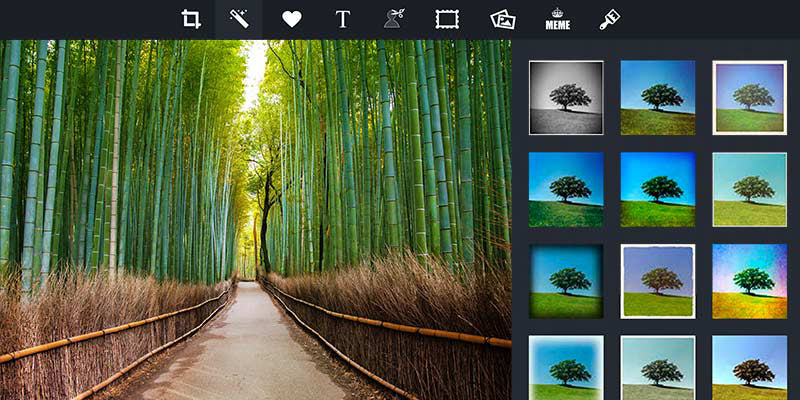Open the stacked photos overlay tool
The height and width of the screenshot is (400, 800).
502,19
